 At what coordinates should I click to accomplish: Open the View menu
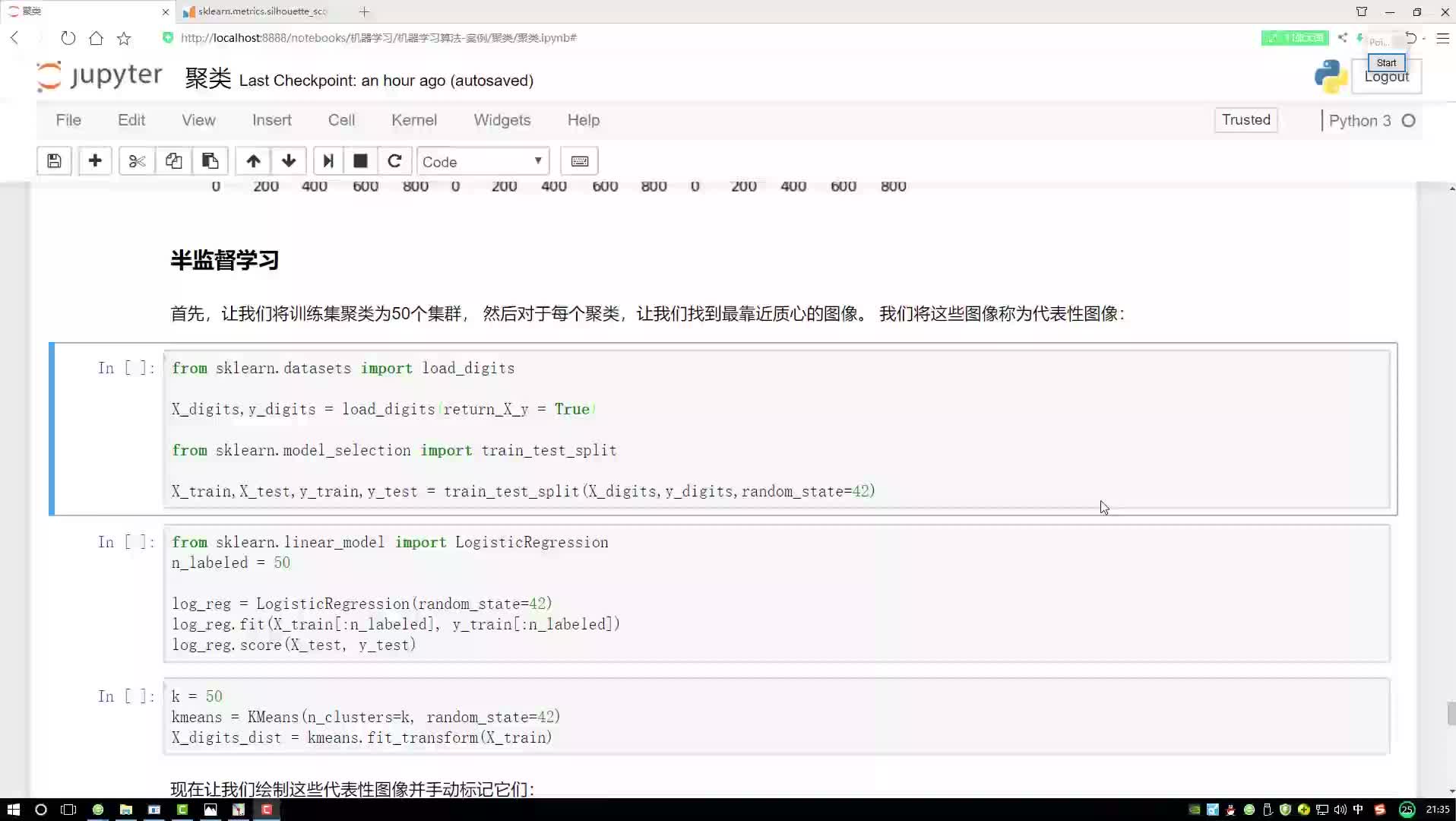pyautogui.click(x=198, y=120)
